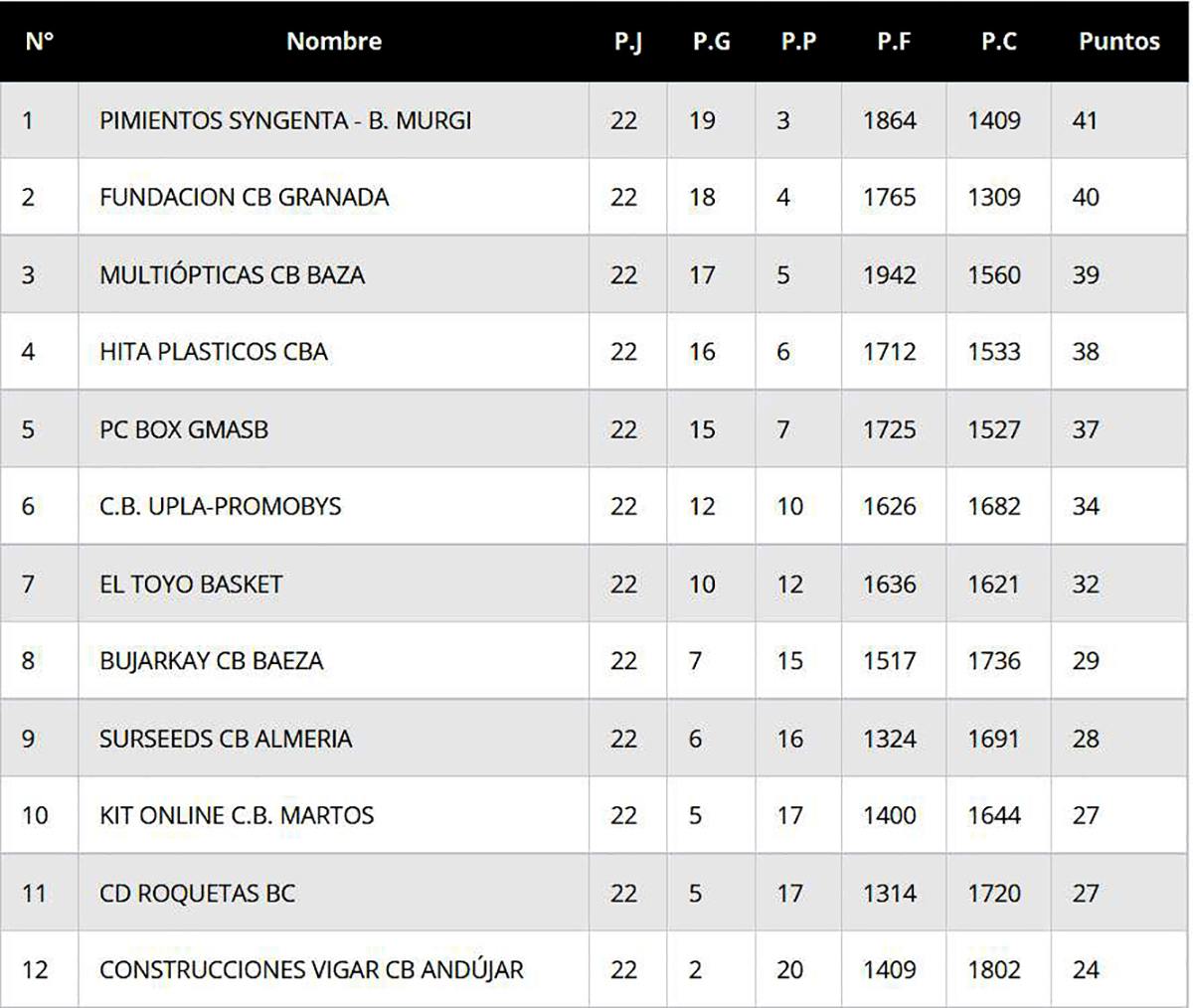Select the P.P column header
The height and width of the screenshot is (1008, 1193).
[x=798, y=41]
